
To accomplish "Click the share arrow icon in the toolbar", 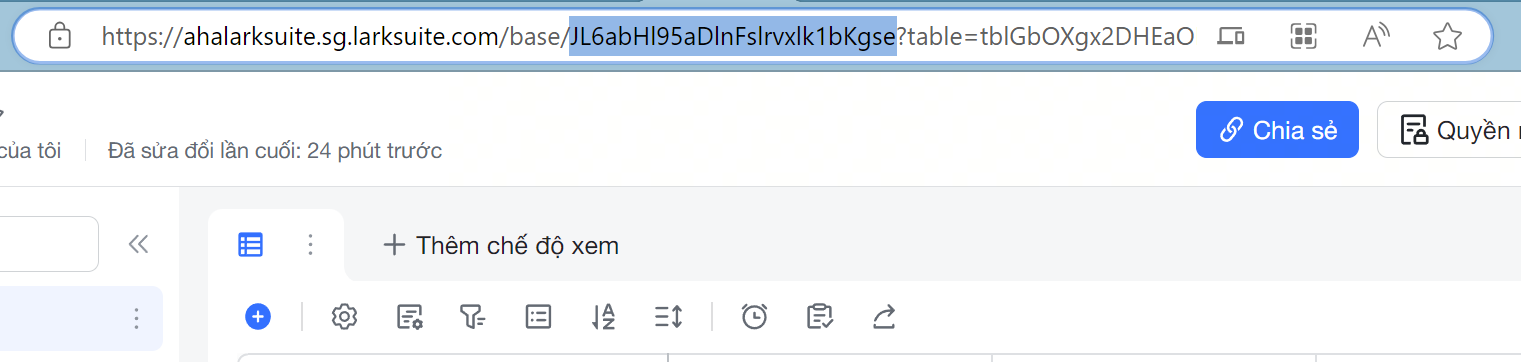I will tap(884, 317).
